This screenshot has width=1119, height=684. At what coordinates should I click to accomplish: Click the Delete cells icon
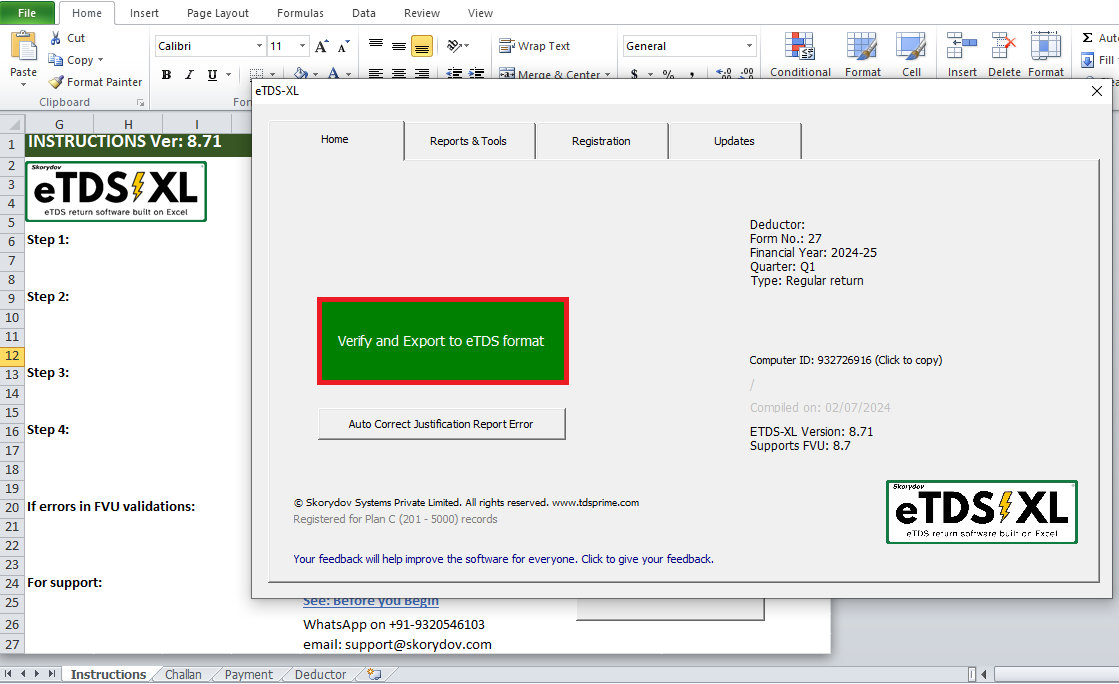coord(1004,47)
